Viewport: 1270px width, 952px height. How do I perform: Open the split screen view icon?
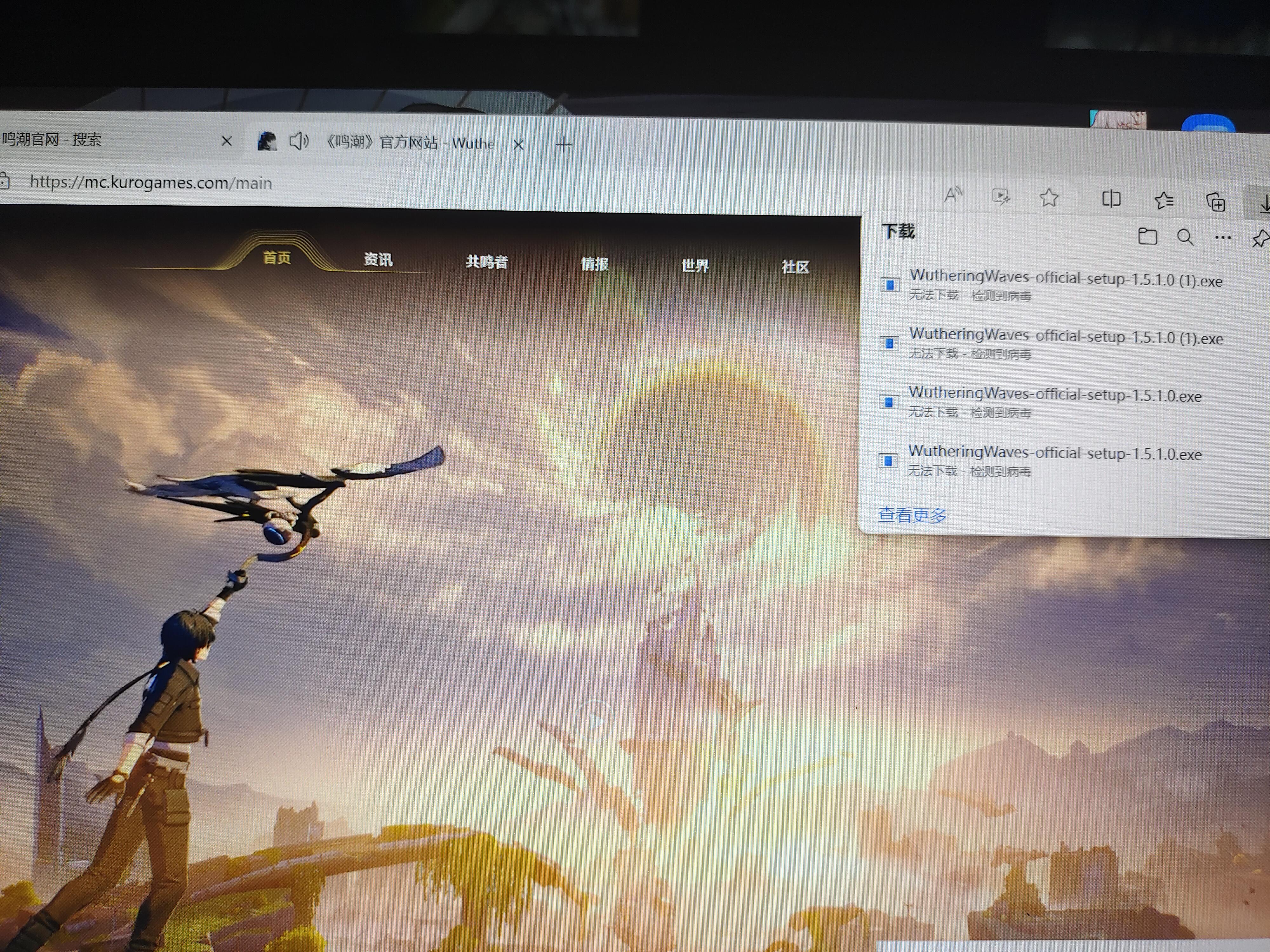pos(1112,199)
